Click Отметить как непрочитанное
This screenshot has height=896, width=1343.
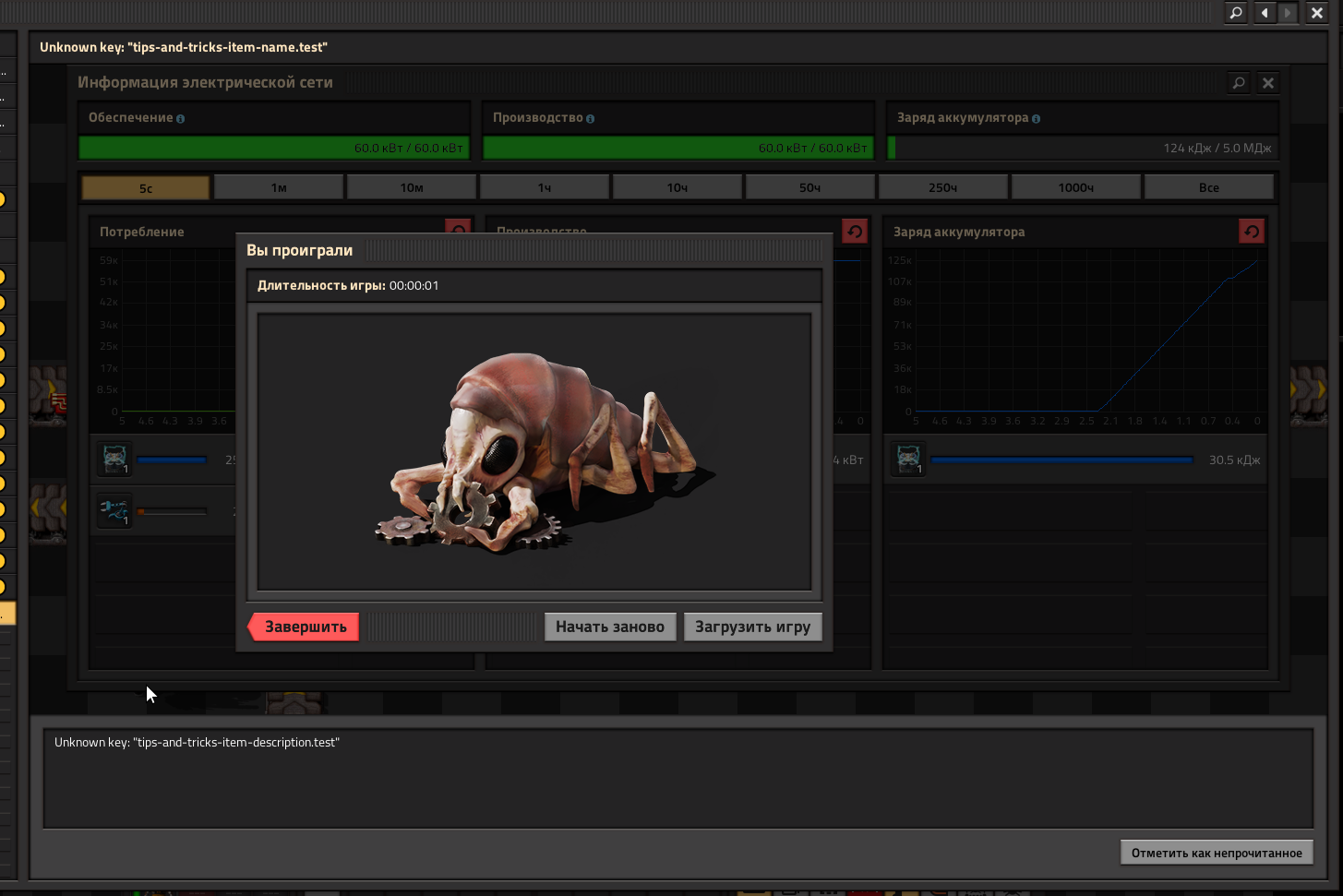pyautogui.click(x=1217, y=853)
